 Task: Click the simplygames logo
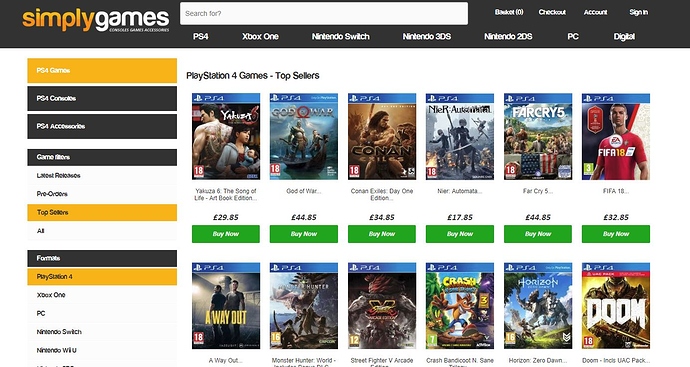click(x=95, y=20)
